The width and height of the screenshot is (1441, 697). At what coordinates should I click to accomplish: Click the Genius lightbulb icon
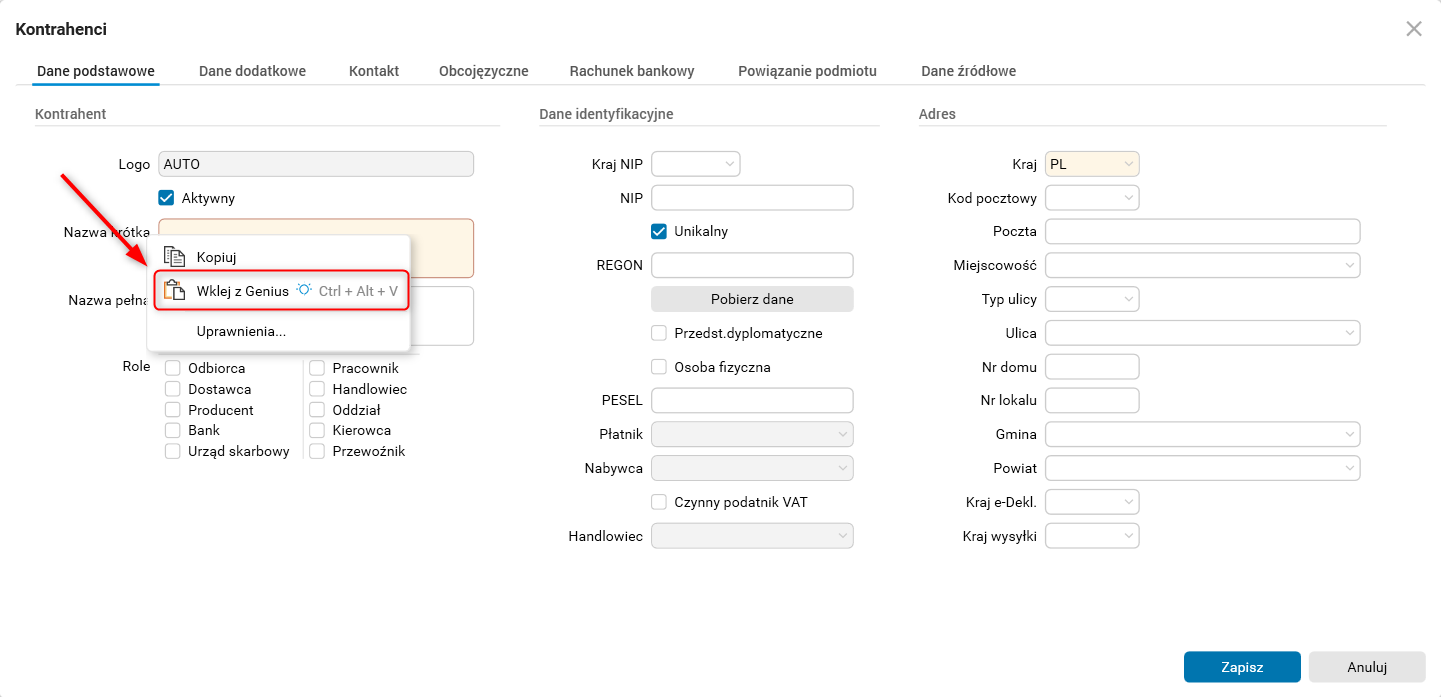(304, 290)
